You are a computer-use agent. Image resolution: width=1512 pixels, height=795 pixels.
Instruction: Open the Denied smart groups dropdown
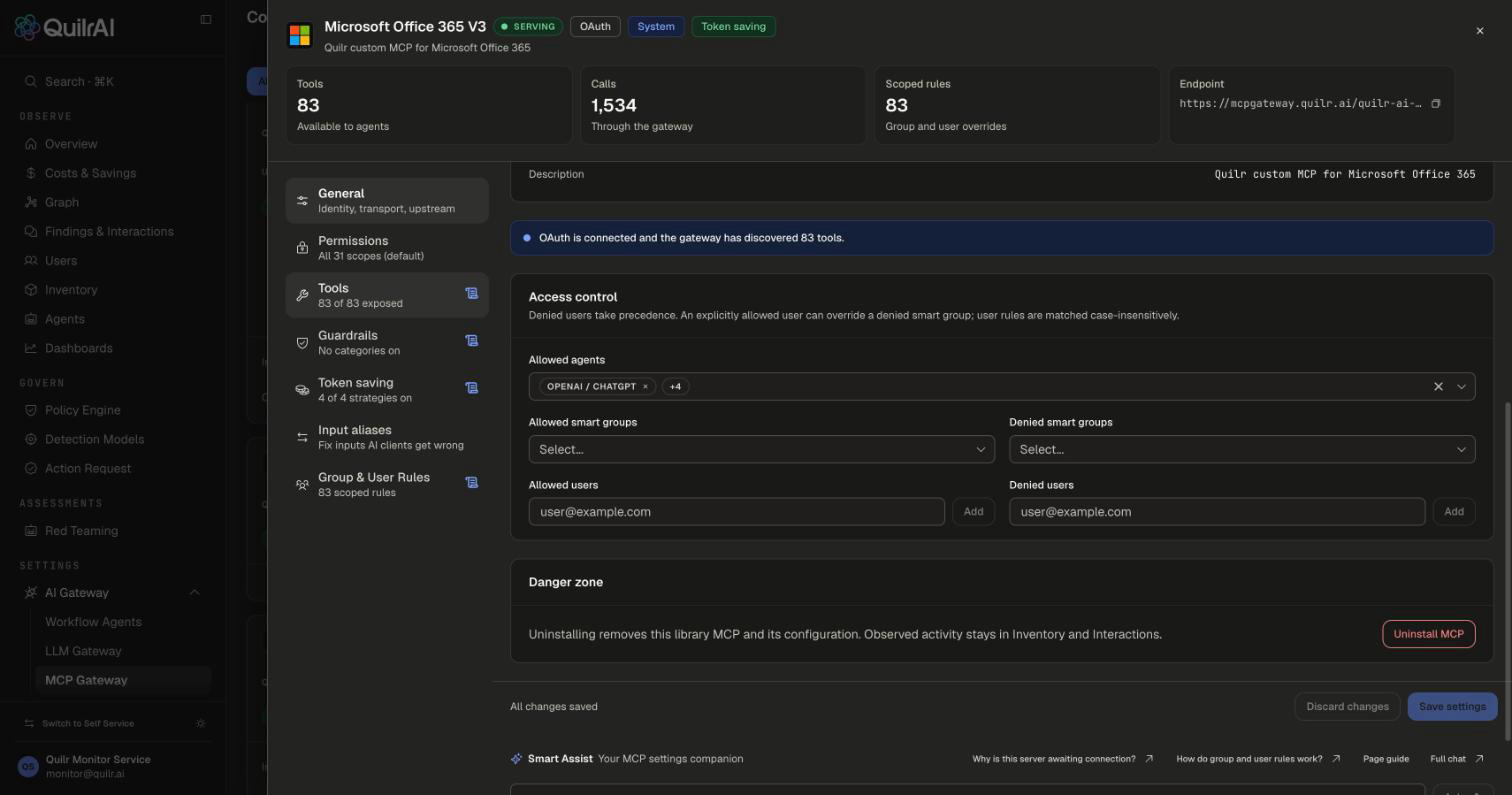(x=1242, y=449)
